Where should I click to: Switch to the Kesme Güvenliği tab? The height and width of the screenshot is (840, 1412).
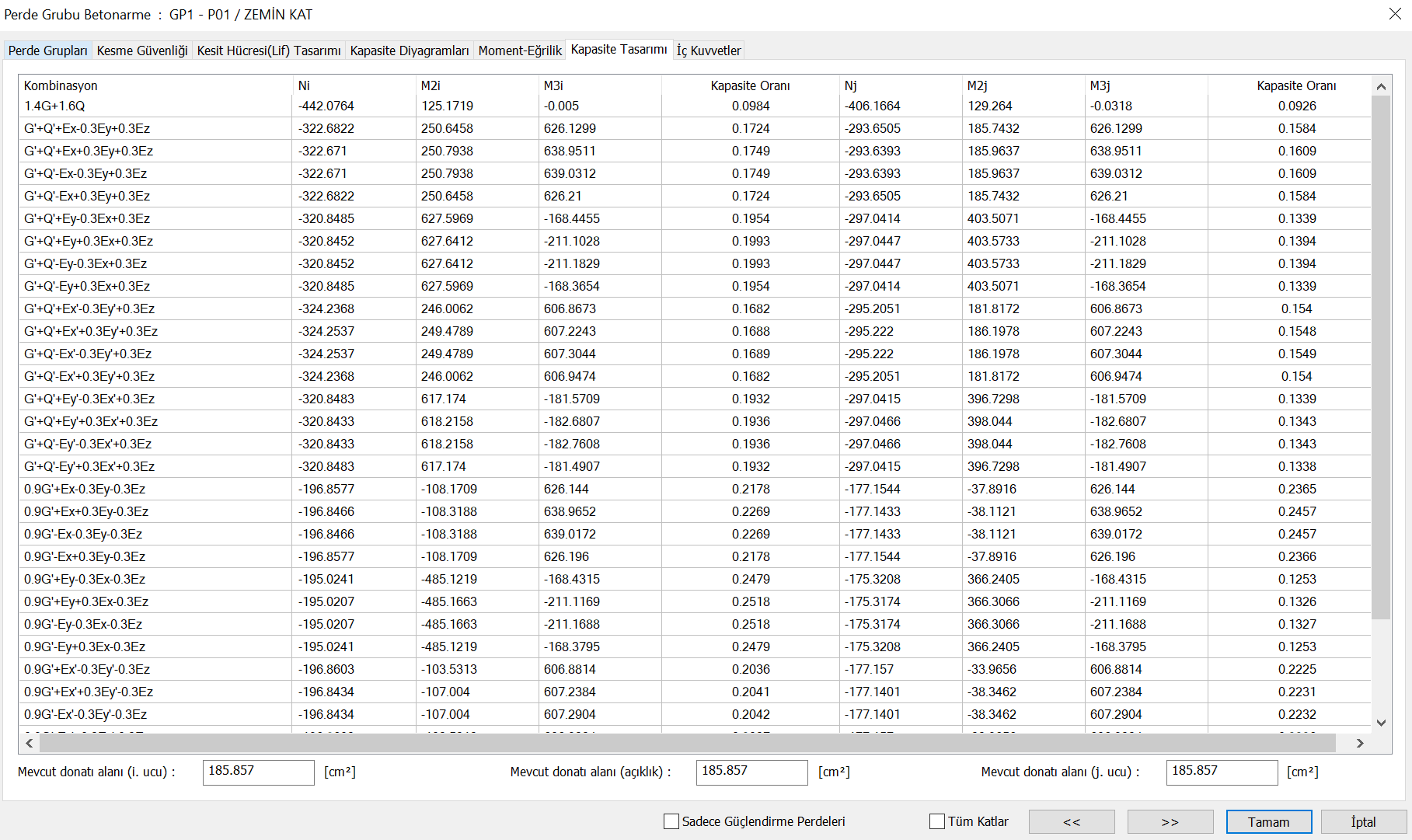pos(142,51)
